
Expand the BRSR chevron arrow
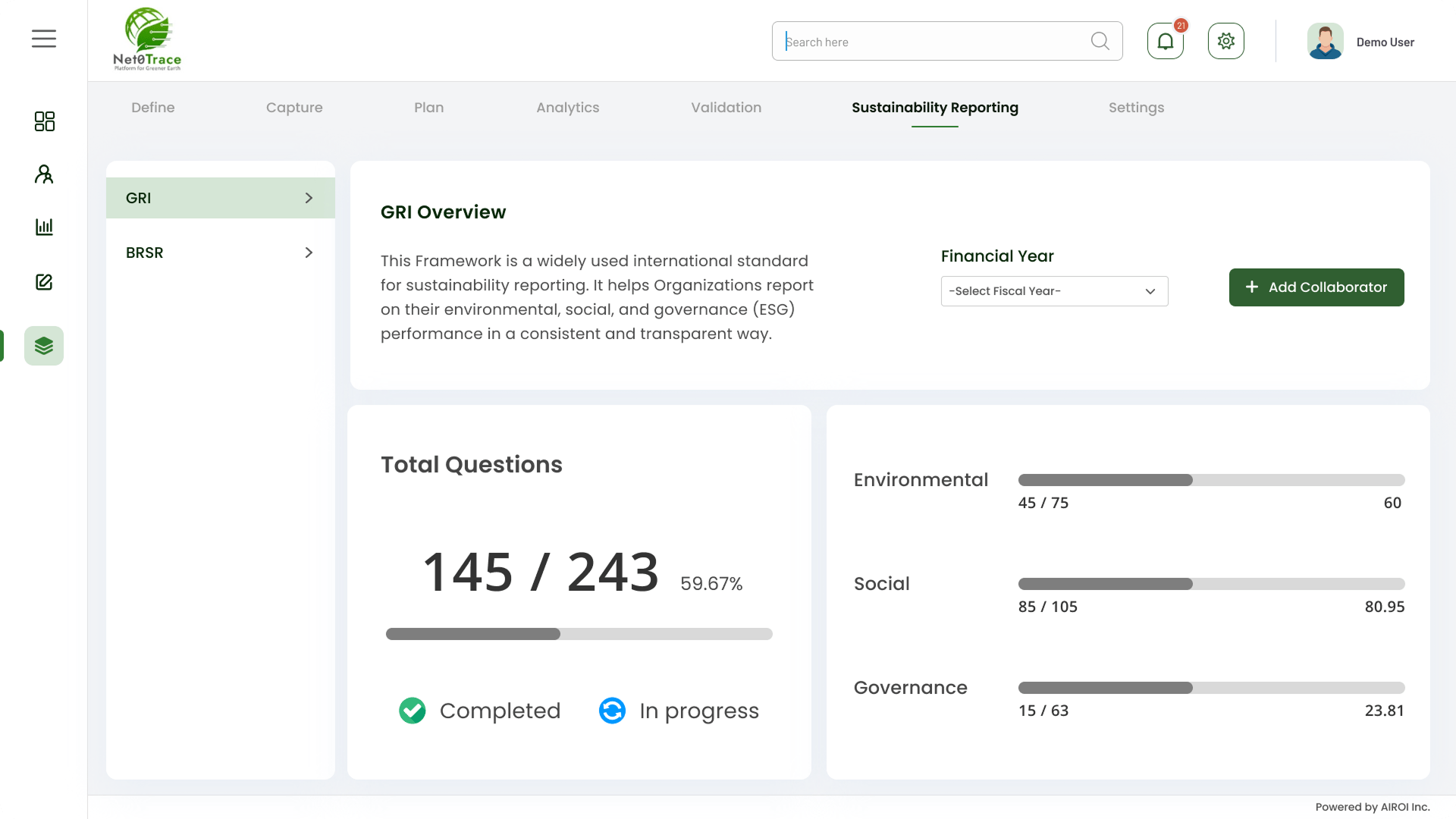pyautogui.click(x=309, y=253)
